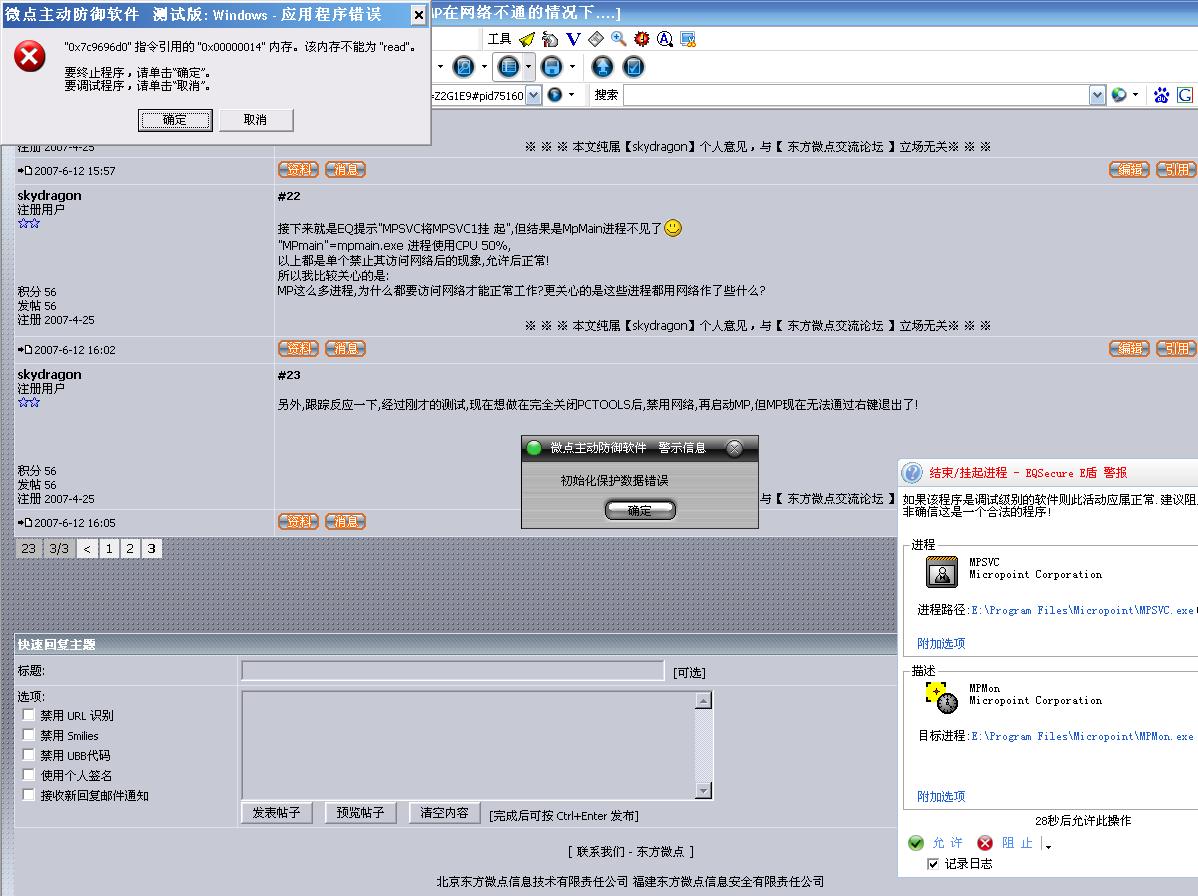Image resolution: width=1198 pixels, height=896 pixels.
Task: Check the 禁用 Smilies option
Action: pyautogui.click(x=28, y=735)
